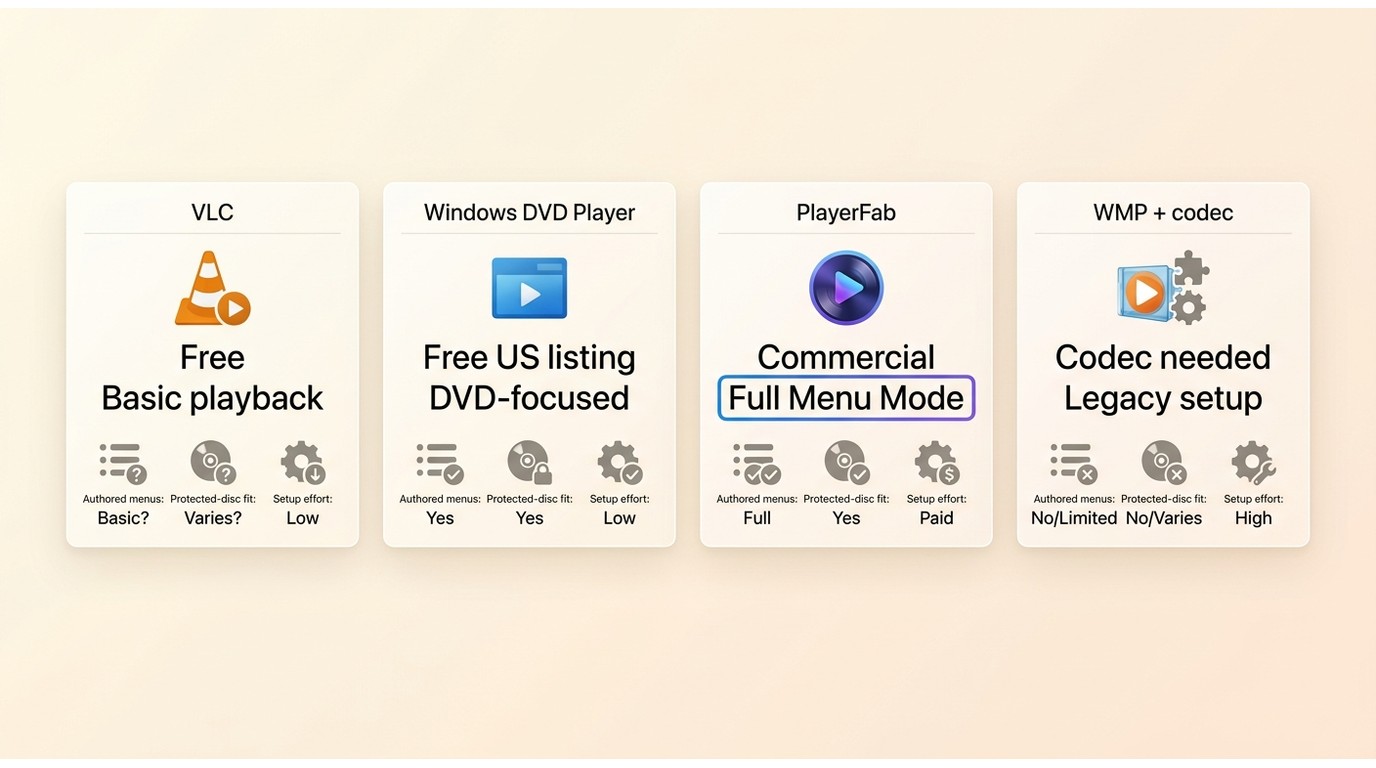
Task: Click the 'Codec needed' text
Action: click(1163, 357)
